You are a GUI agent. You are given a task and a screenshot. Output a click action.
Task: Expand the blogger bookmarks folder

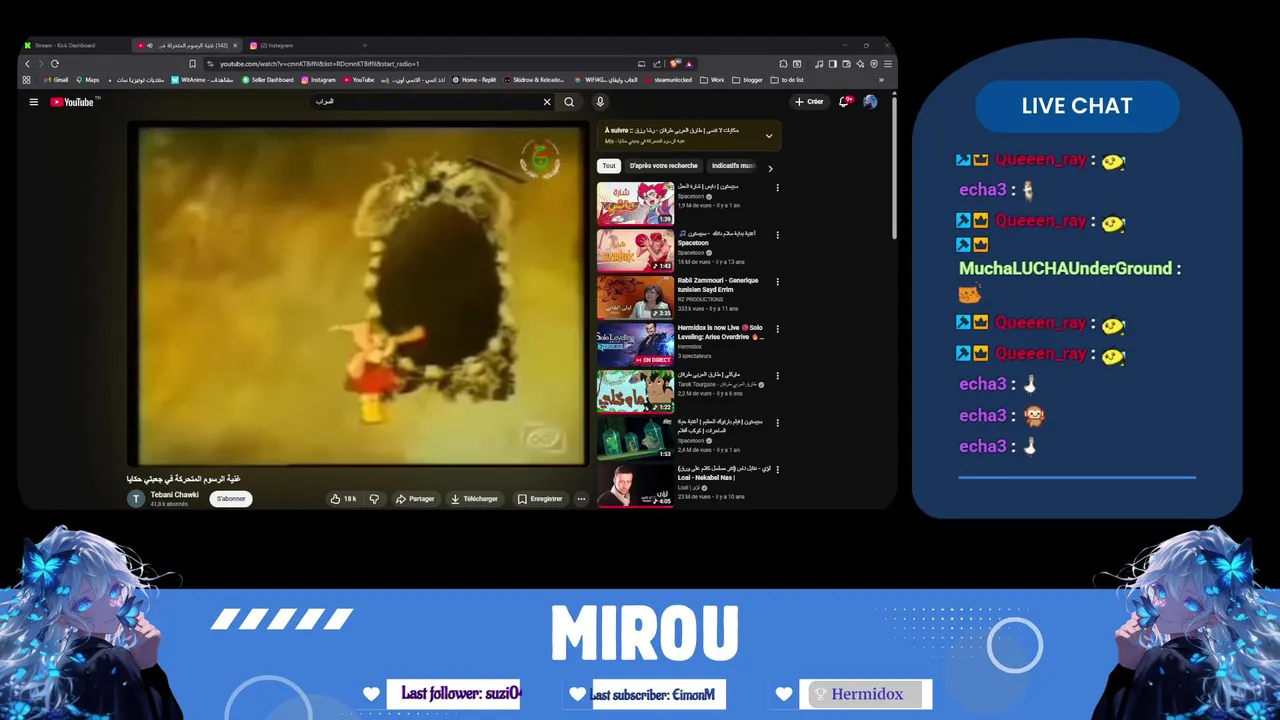pyautogui.click(x=747, y=80)
